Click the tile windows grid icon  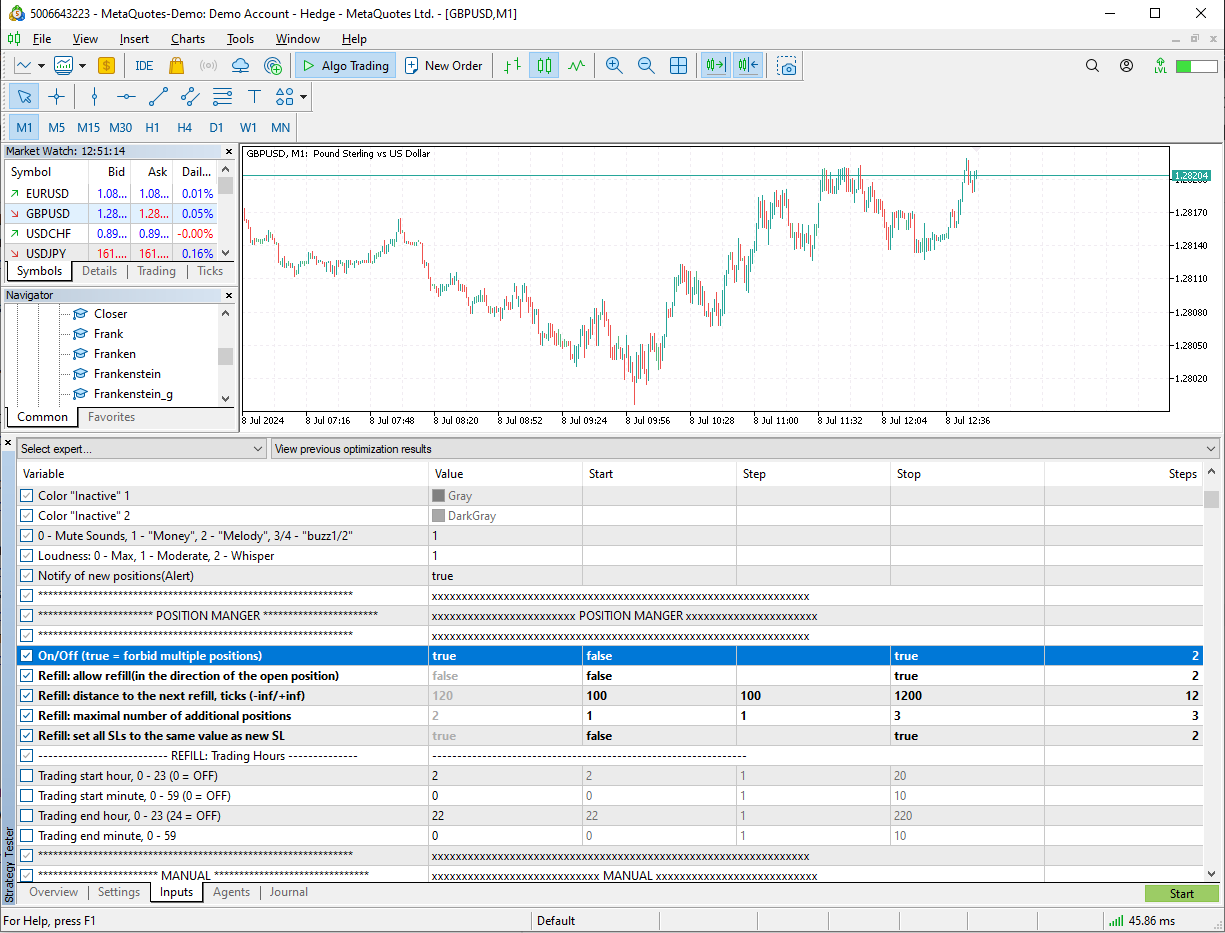coord(678,66)
